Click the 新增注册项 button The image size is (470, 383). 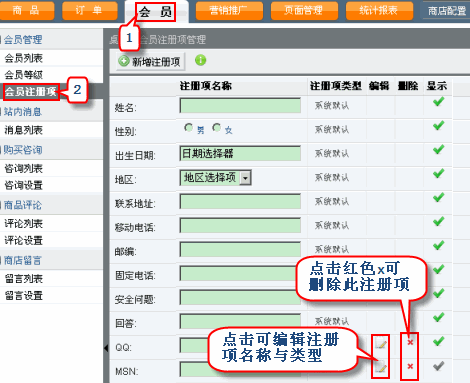coord(150,61)
